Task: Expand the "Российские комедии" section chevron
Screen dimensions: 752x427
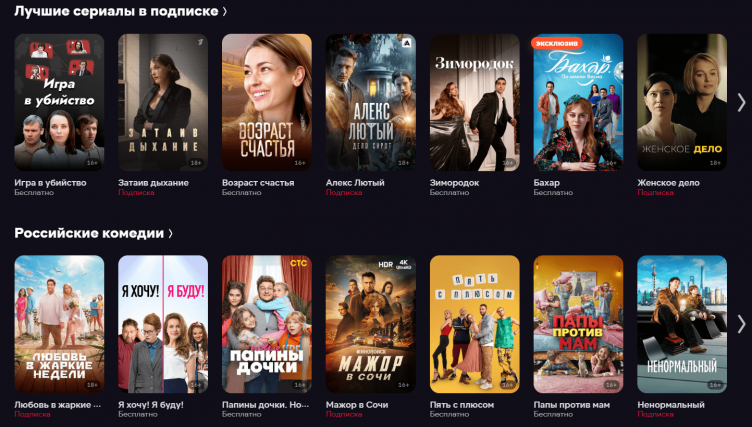Action: (x=170, y=234)
